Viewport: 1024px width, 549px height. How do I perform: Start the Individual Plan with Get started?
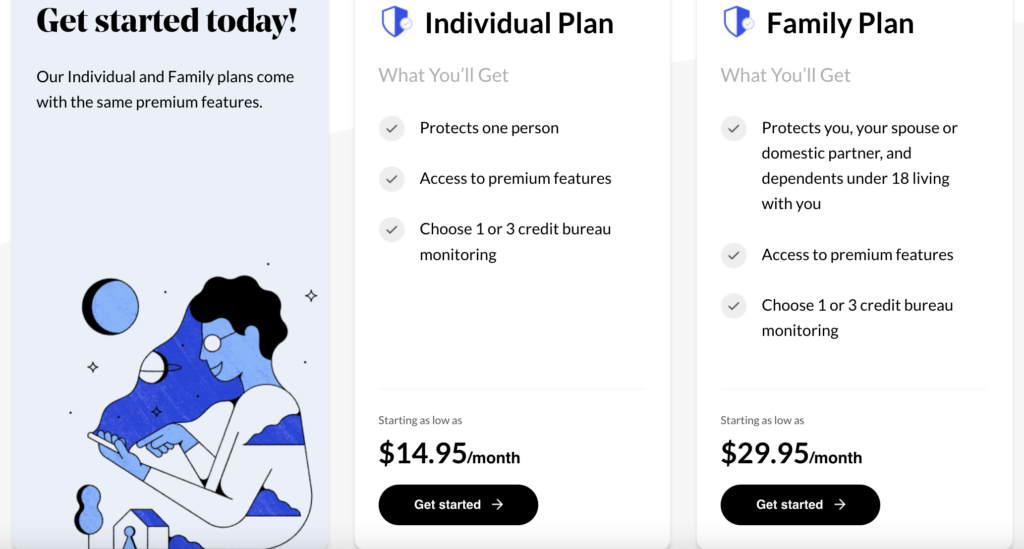[458, 505]
